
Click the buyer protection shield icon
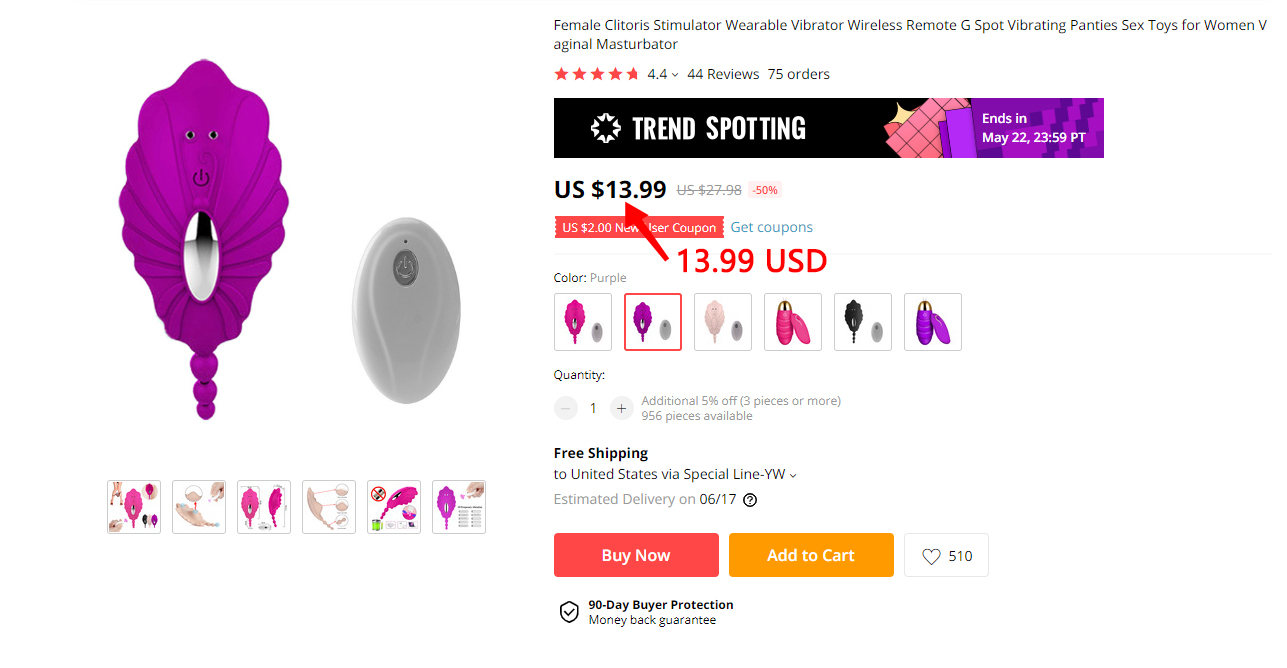tap(569, 612)
